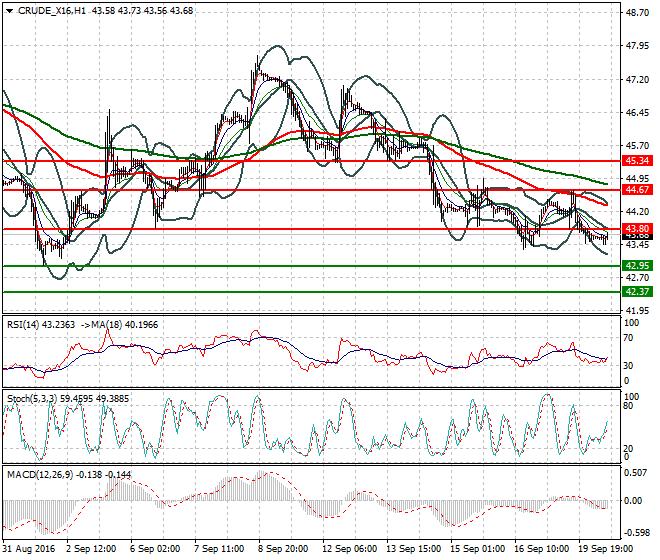Click the 44.20 price axis value

tap(637, 211)
